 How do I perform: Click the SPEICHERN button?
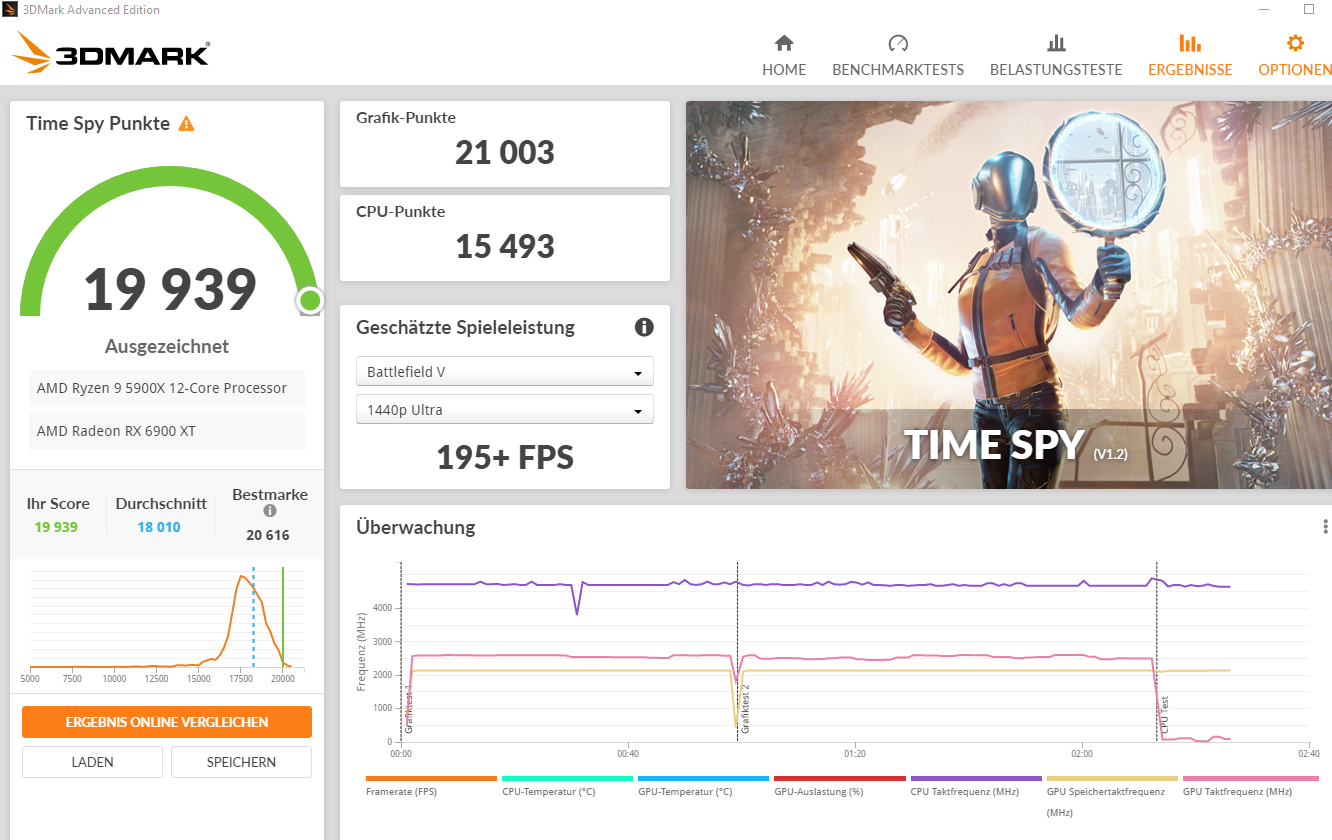[x=241, y=762]
